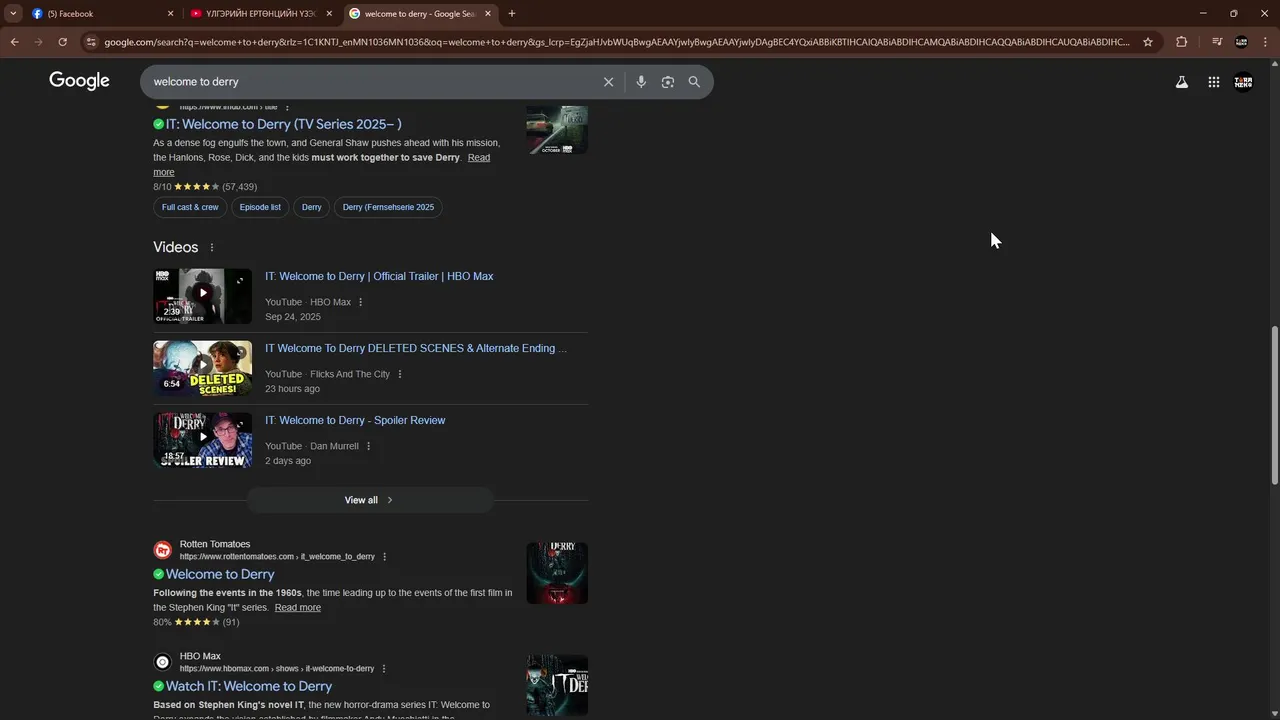Open the IMDb result options menu

point(287,107)
